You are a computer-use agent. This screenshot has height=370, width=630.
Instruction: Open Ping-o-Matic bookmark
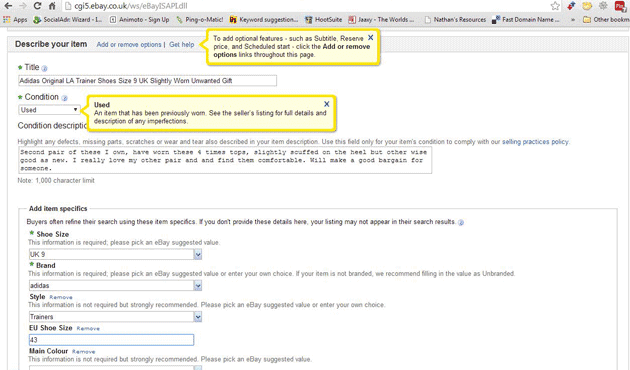(200, 19)
